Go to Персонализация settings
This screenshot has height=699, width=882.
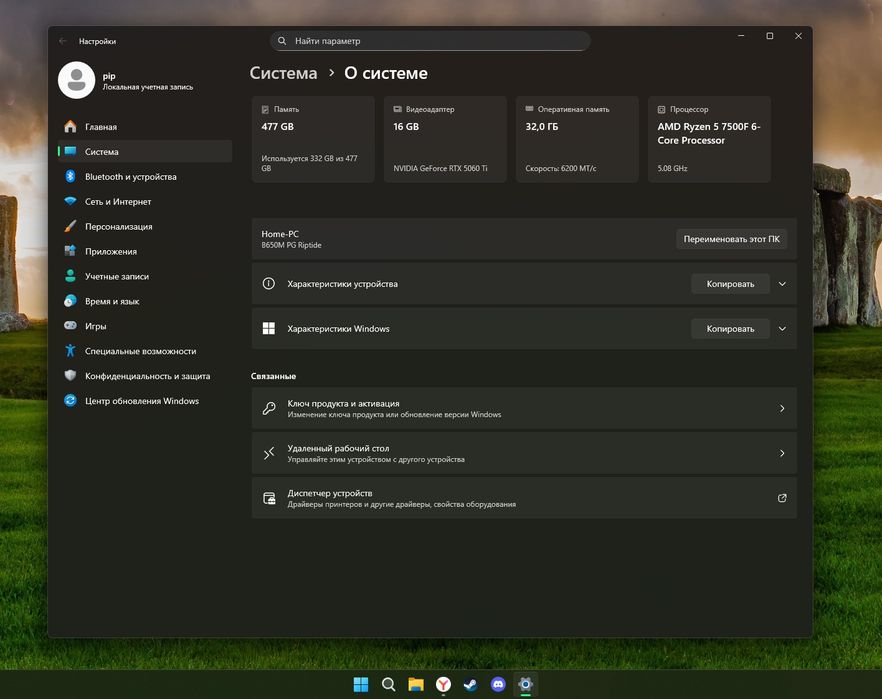pos(118,227)
